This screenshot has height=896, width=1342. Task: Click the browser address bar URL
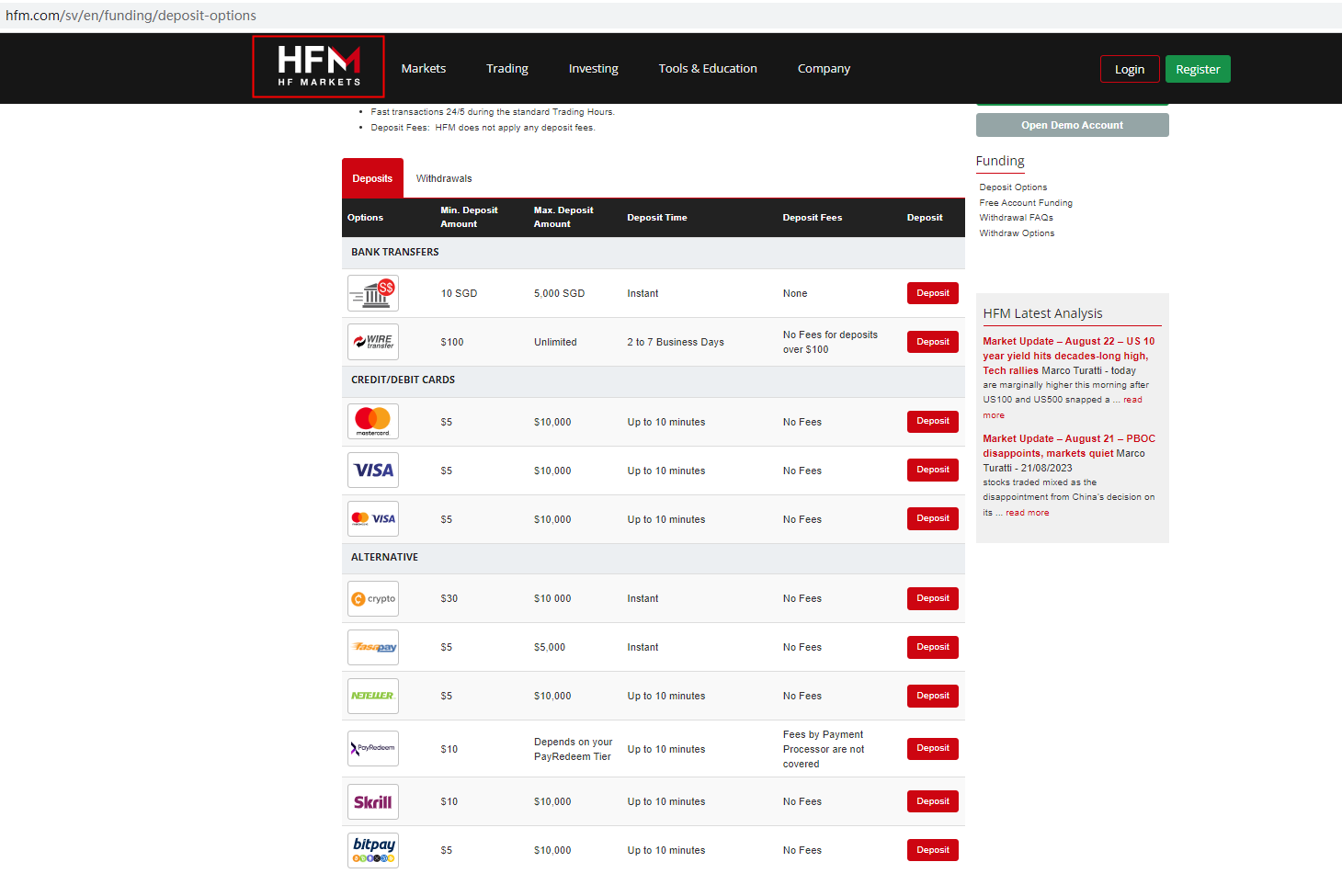[x=131, y=16]
